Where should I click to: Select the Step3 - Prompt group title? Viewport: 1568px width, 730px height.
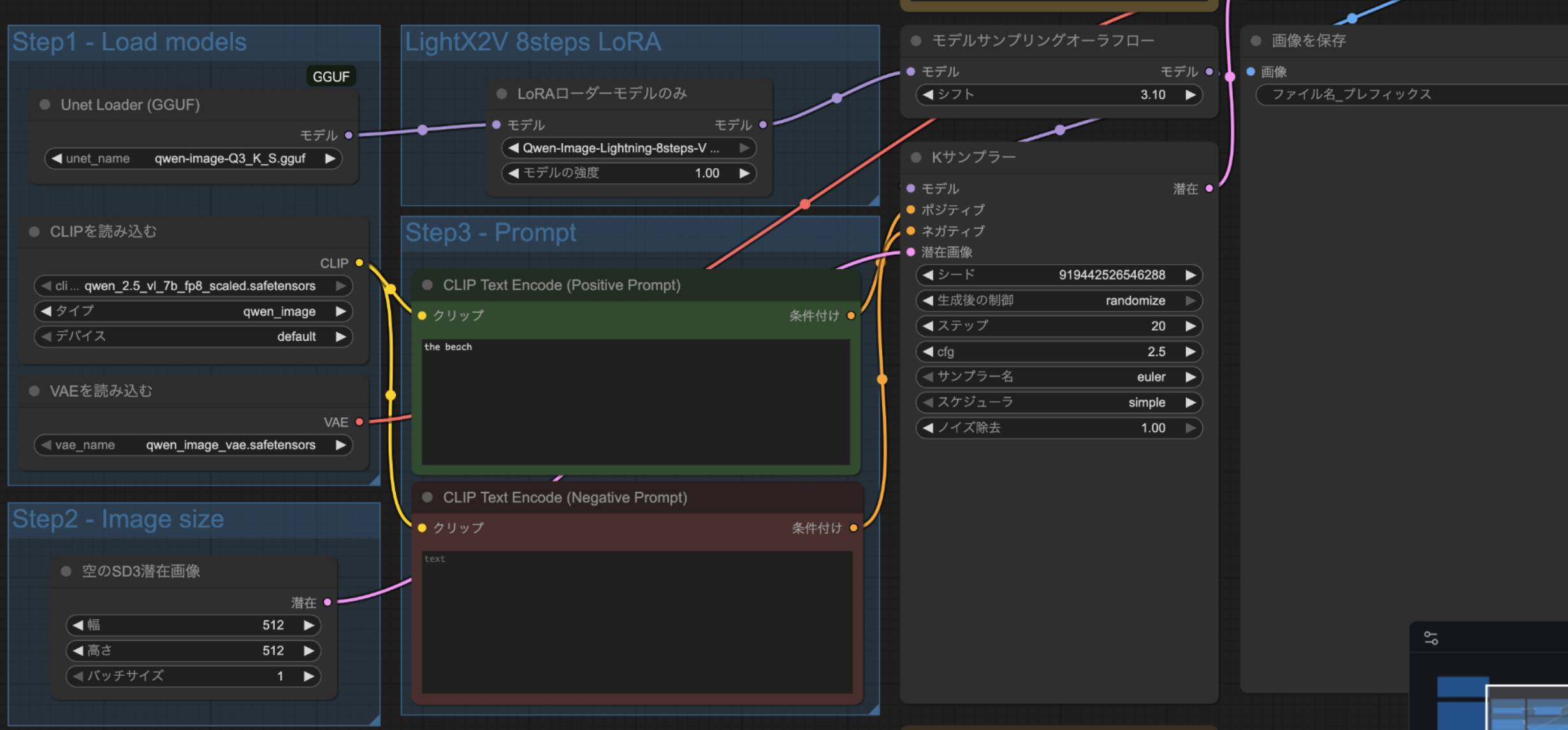[x=490, y=233]
